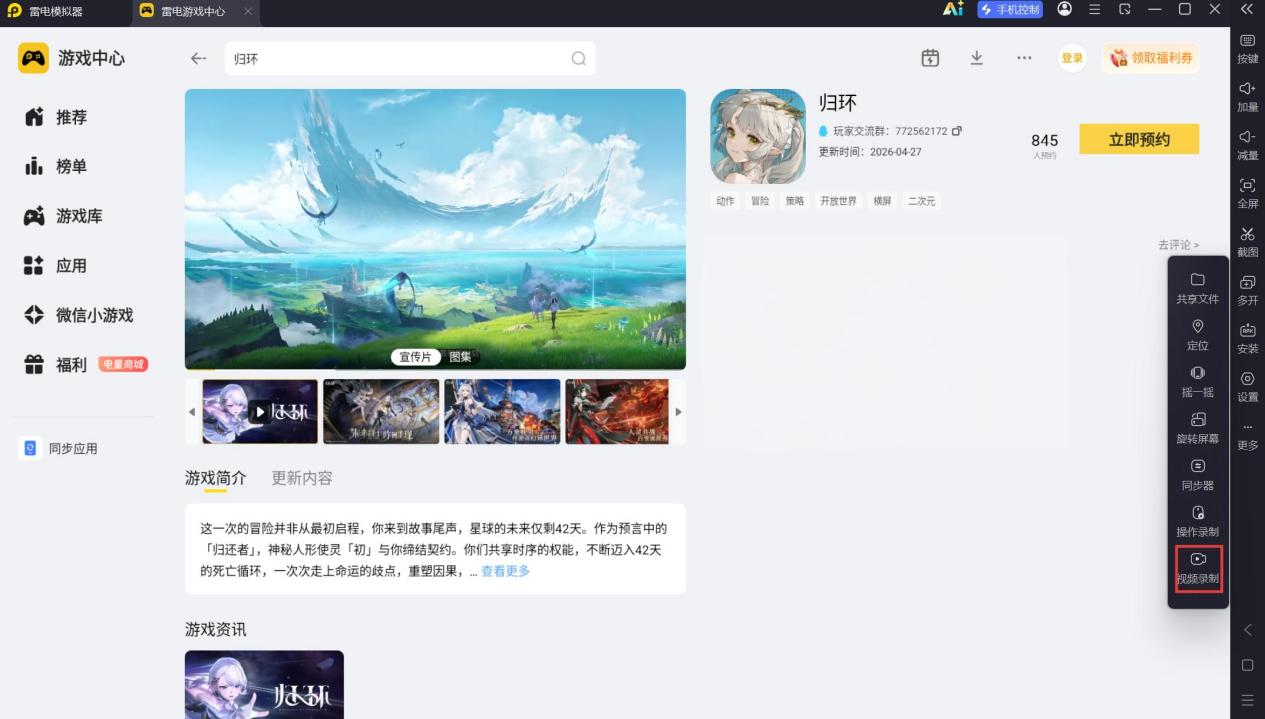
Task: Play the 归环 trailer video thumbnail
Action: click(260, 411)
